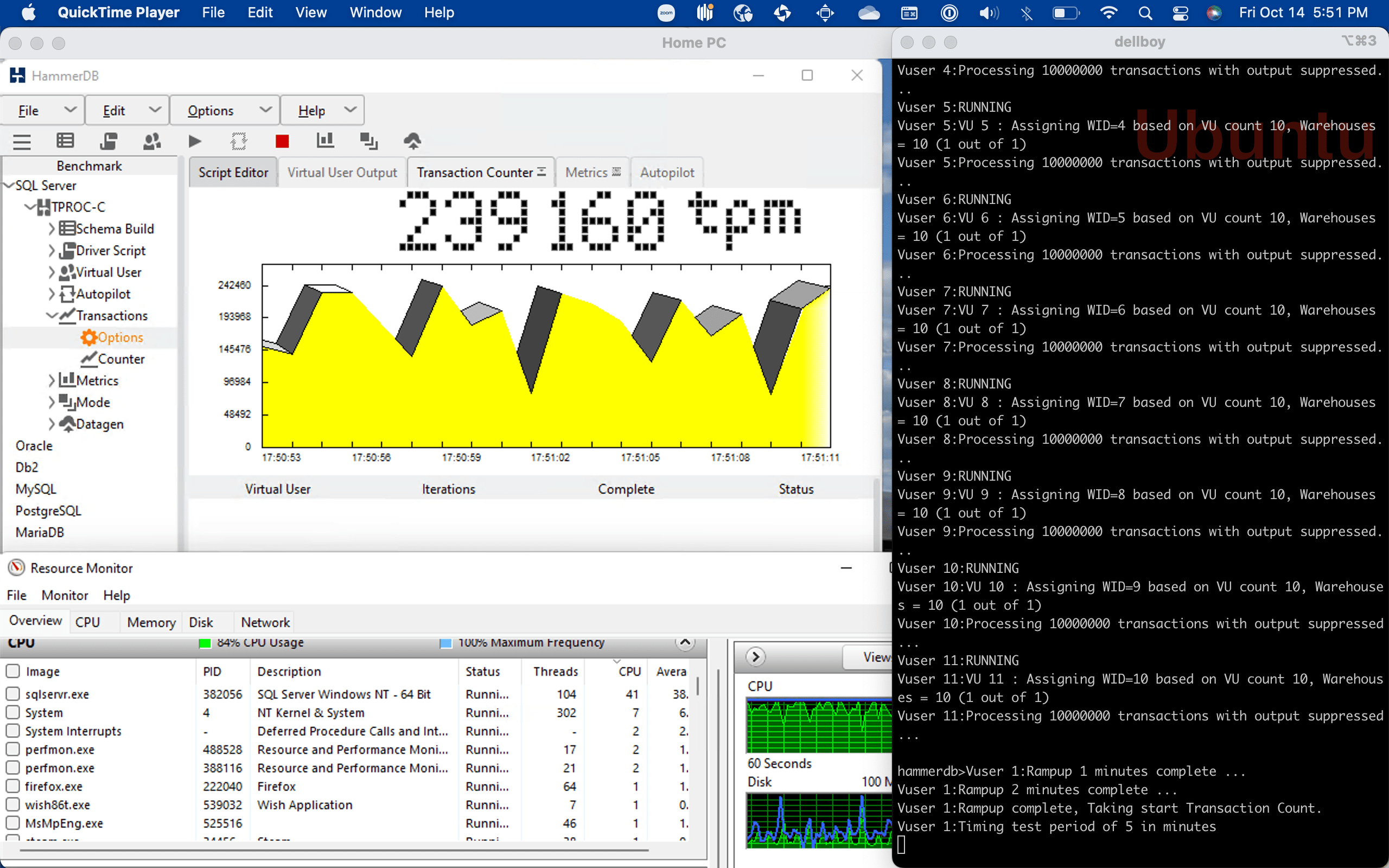Switch to the Virtual User Output tab

coord(342,173)
